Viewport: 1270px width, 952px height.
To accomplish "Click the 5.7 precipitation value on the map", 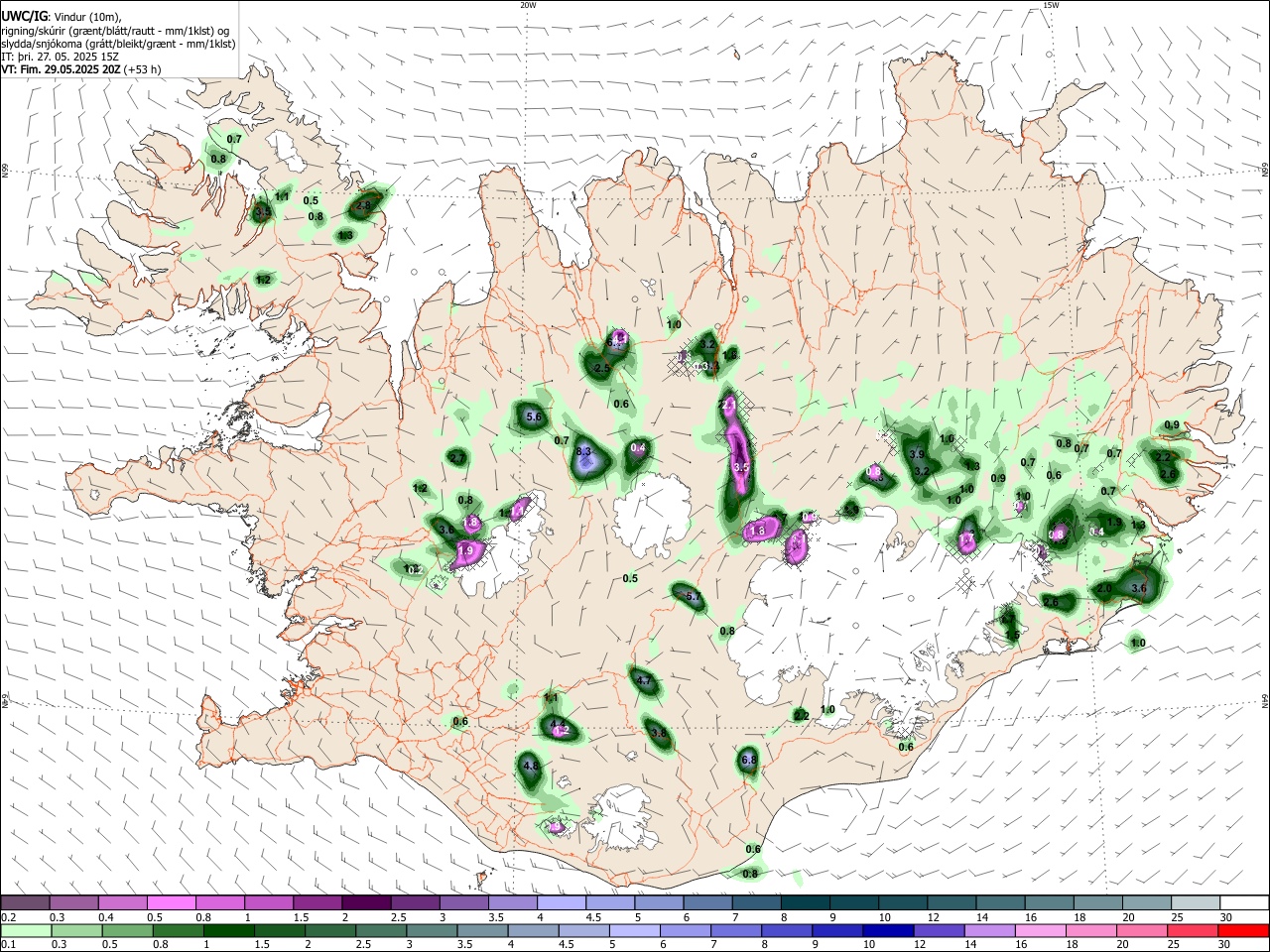I will pyautogui.click(x=694, y=597).
